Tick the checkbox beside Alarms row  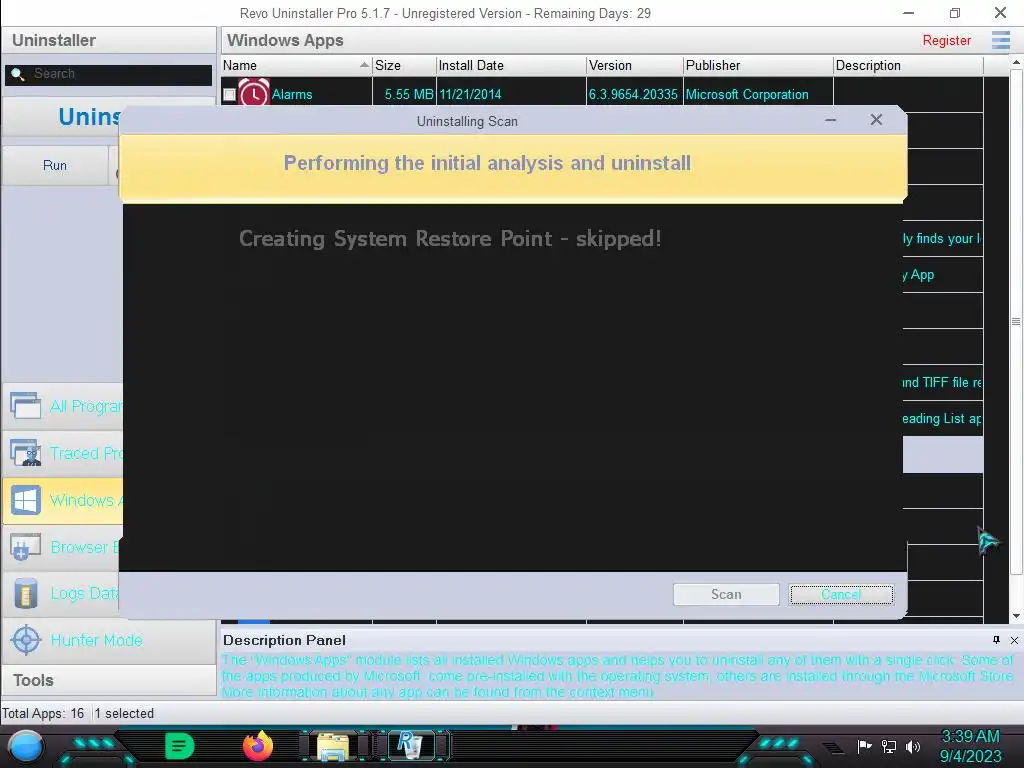pos(229,95)
